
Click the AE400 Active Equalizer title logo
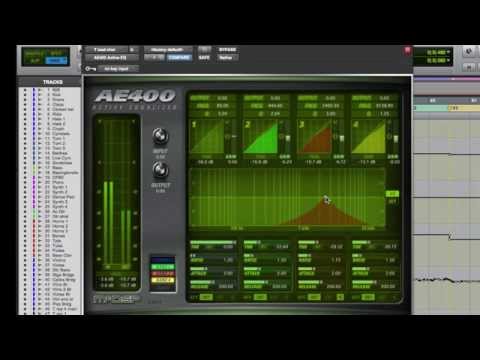[135, 99]
